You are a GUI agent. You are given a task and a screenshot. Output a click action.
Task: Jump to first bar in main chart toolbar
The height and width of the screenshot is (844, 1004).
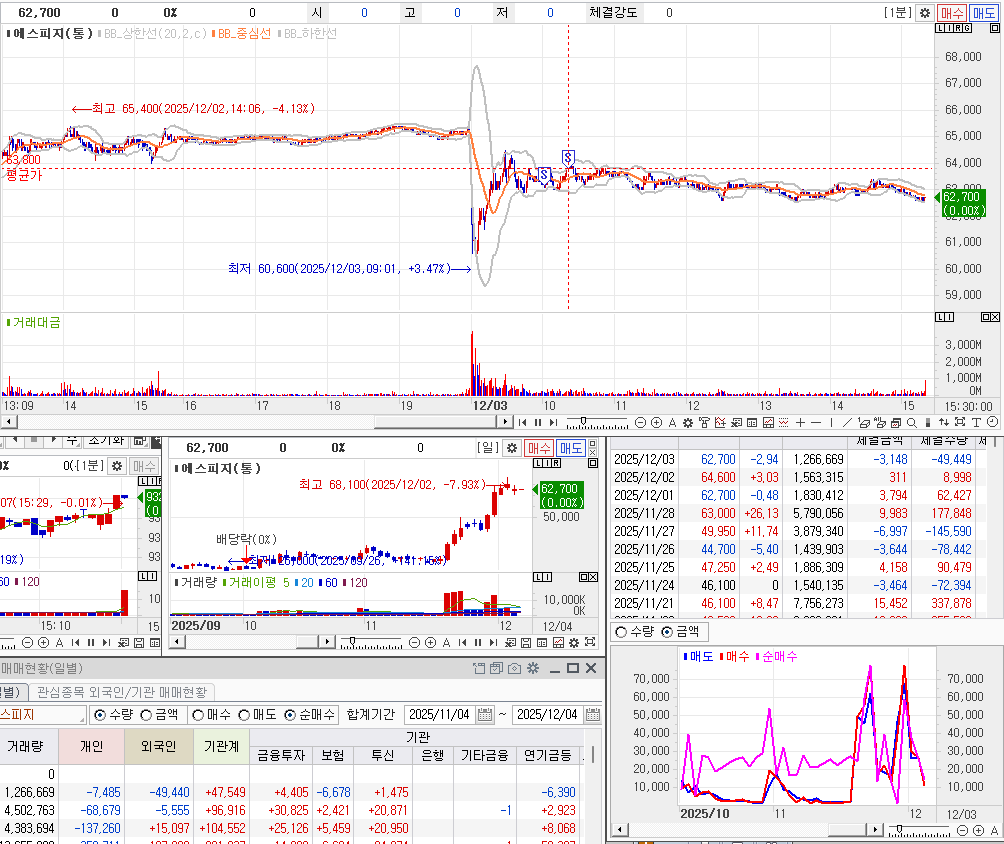coord(522,423)
